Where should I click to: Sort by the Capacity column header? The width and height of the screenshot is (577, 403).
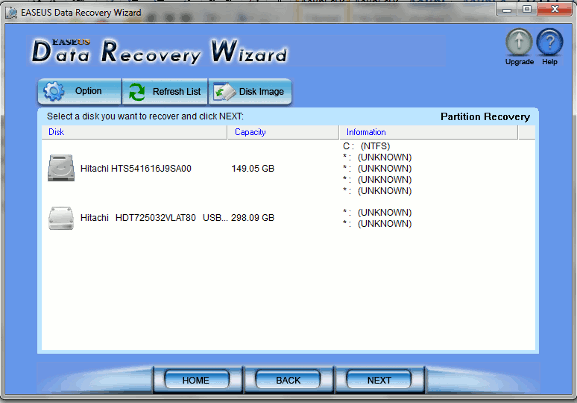[283, 132]
